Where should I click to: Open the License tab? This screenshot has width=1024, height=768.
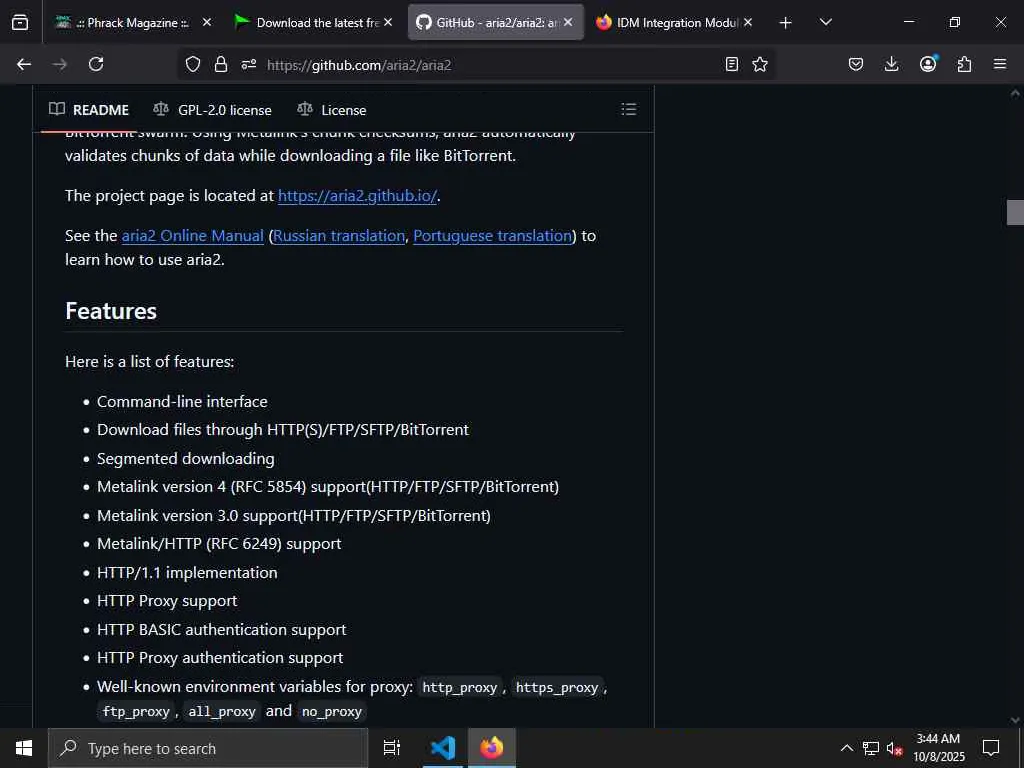[x=332, y=110]
